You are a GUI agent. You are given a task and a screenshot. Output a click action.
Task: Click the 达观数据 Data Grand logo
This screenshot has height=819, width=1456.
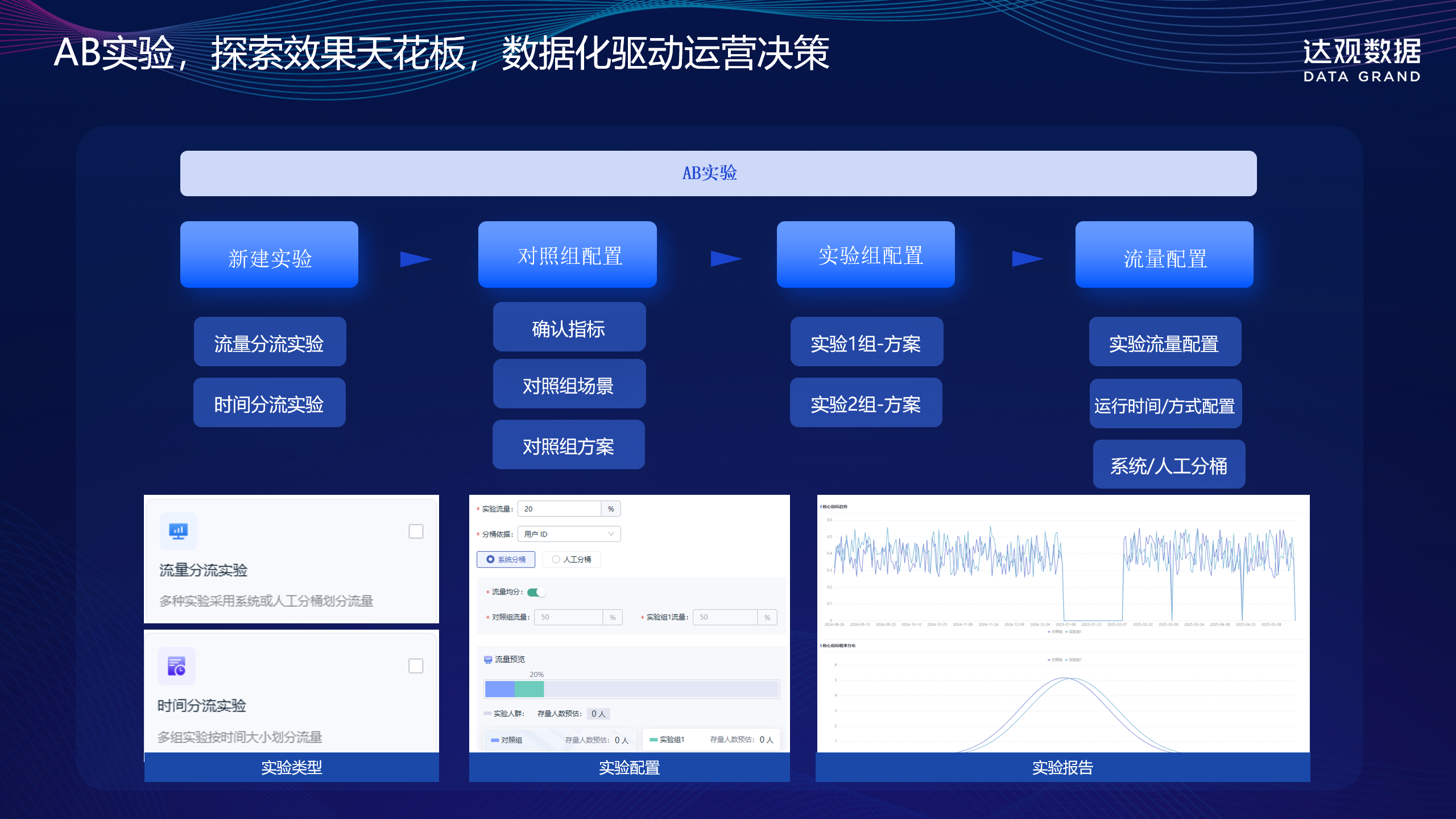pos(1362,60)
